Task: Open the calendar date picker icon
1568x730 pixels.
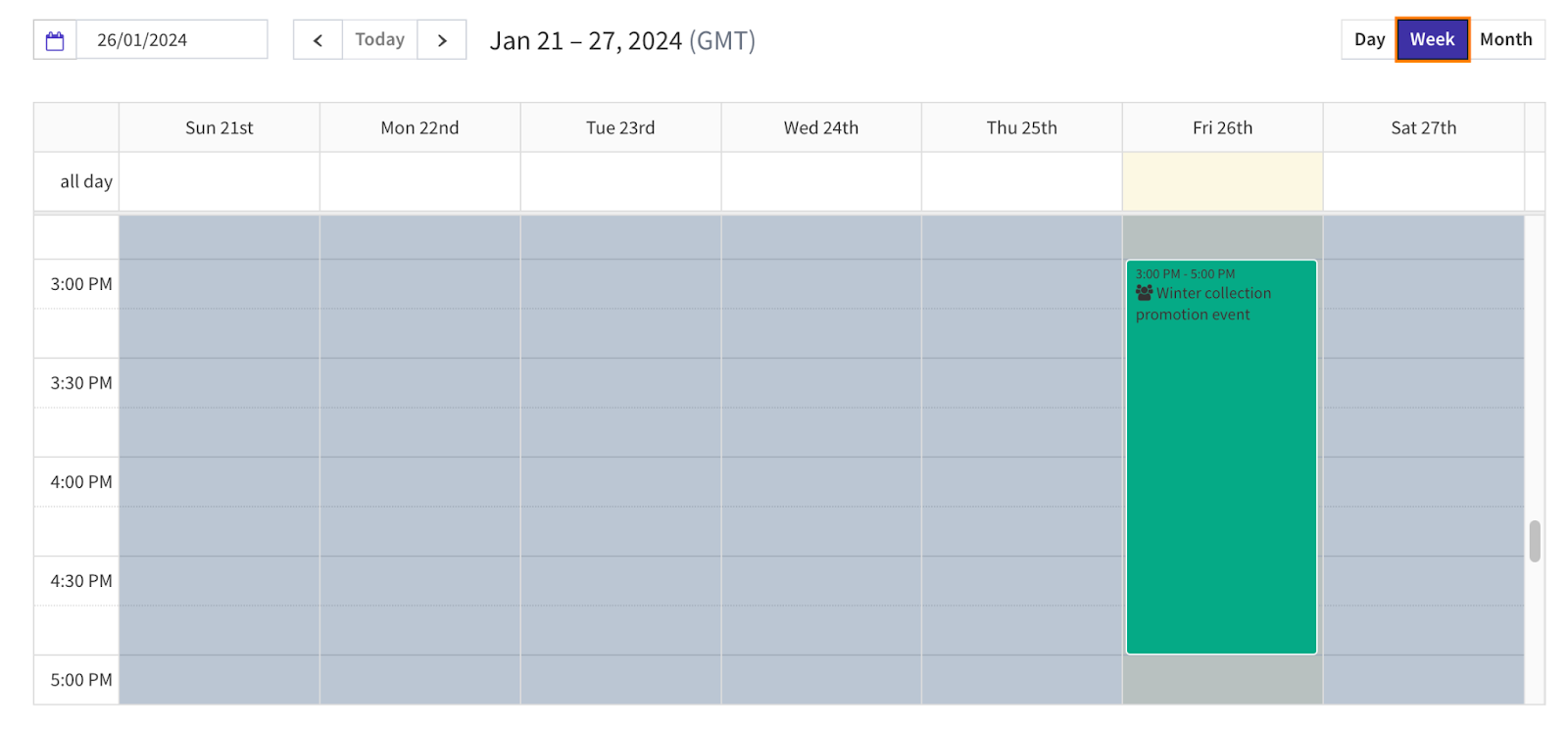Action: [x=55, y=40]
